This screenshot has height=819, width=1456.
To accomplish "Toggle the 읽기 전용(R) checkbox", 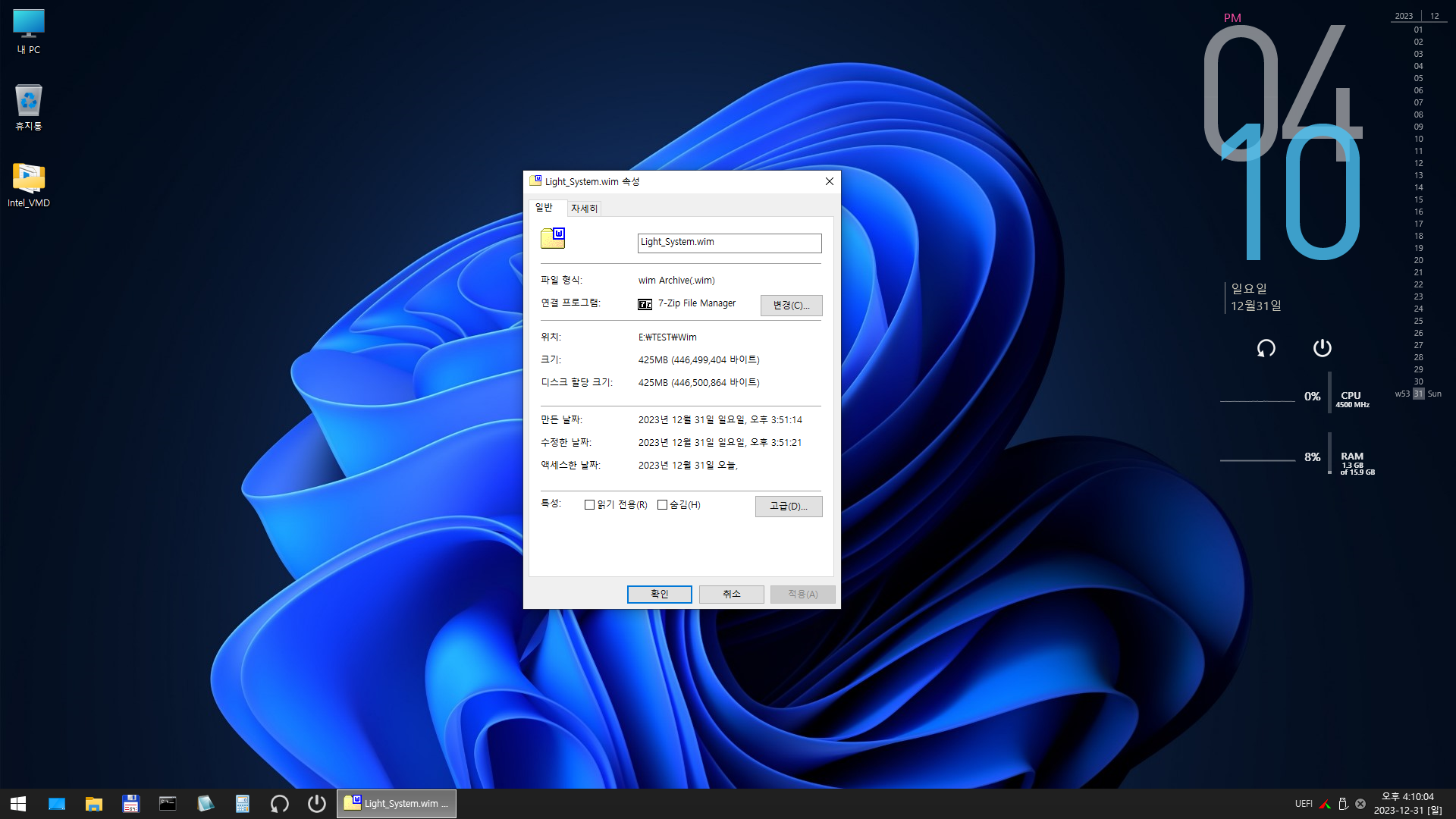I will (589, 505).
